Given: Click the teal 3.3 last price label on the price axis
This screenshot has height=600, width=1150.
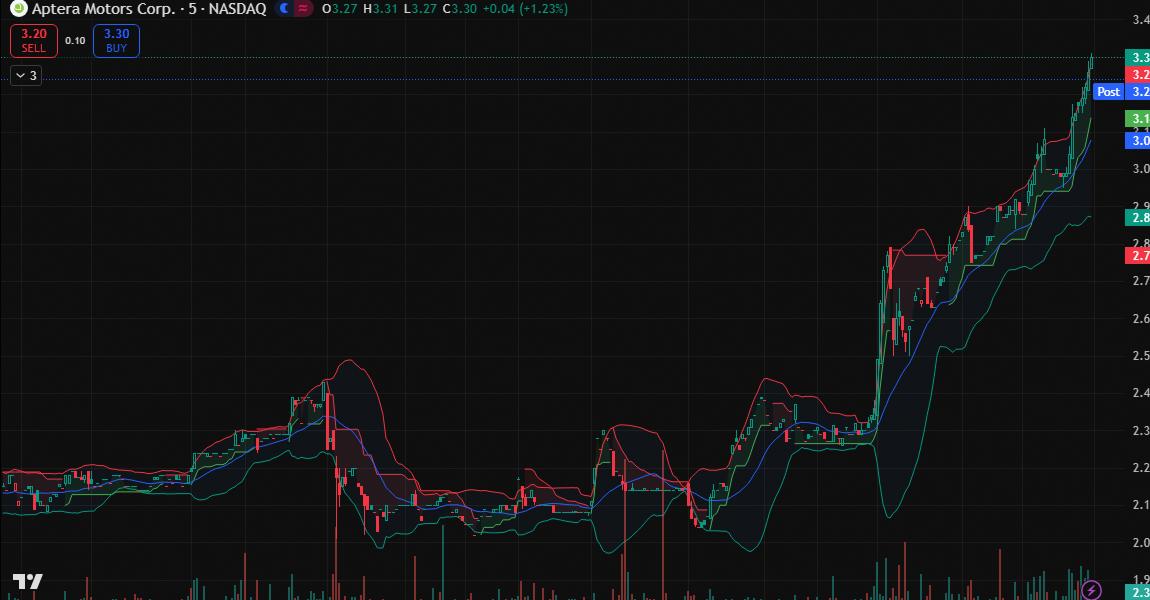Looking at the screenshot, I should [x=1138, y=57].
